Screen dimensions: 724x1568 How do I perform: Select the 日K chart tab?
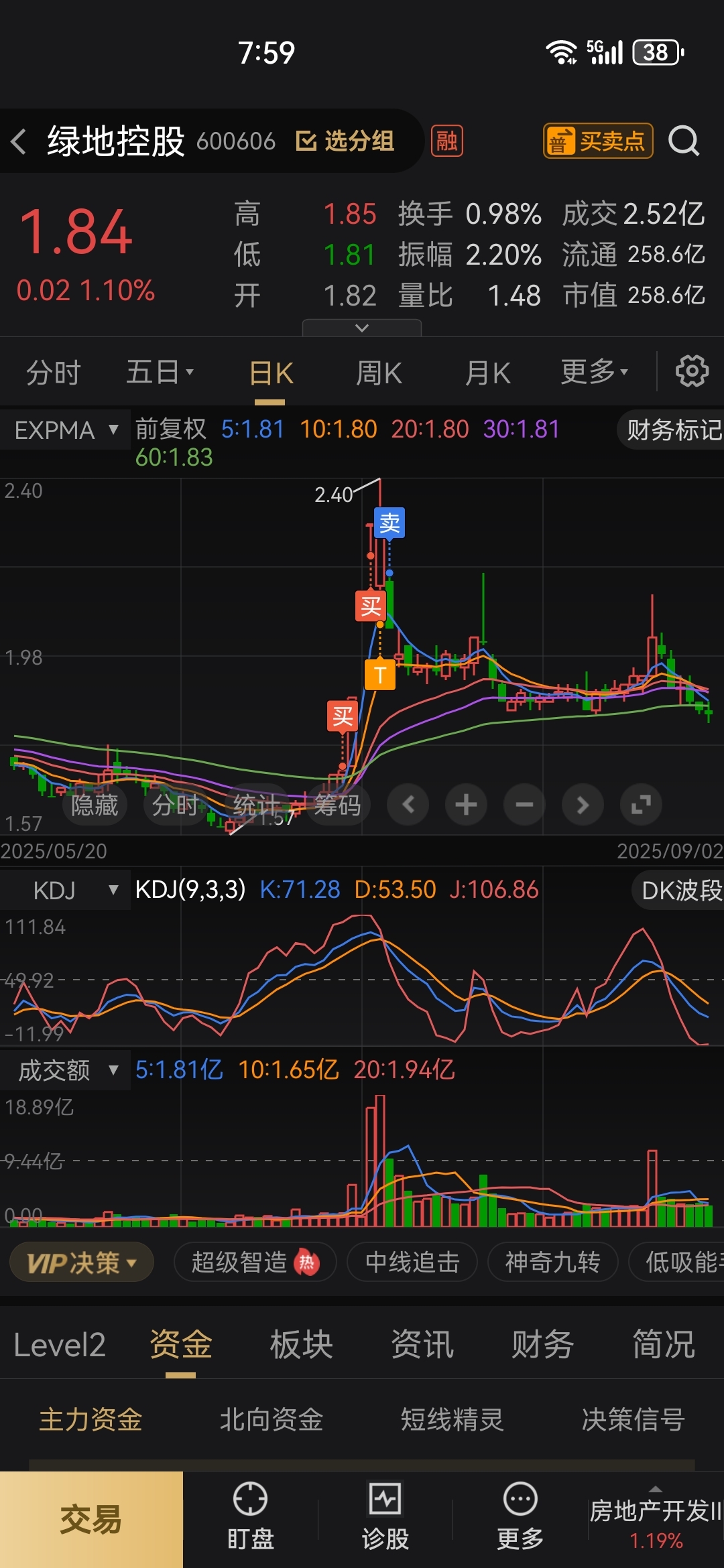[x=271, y=373]
